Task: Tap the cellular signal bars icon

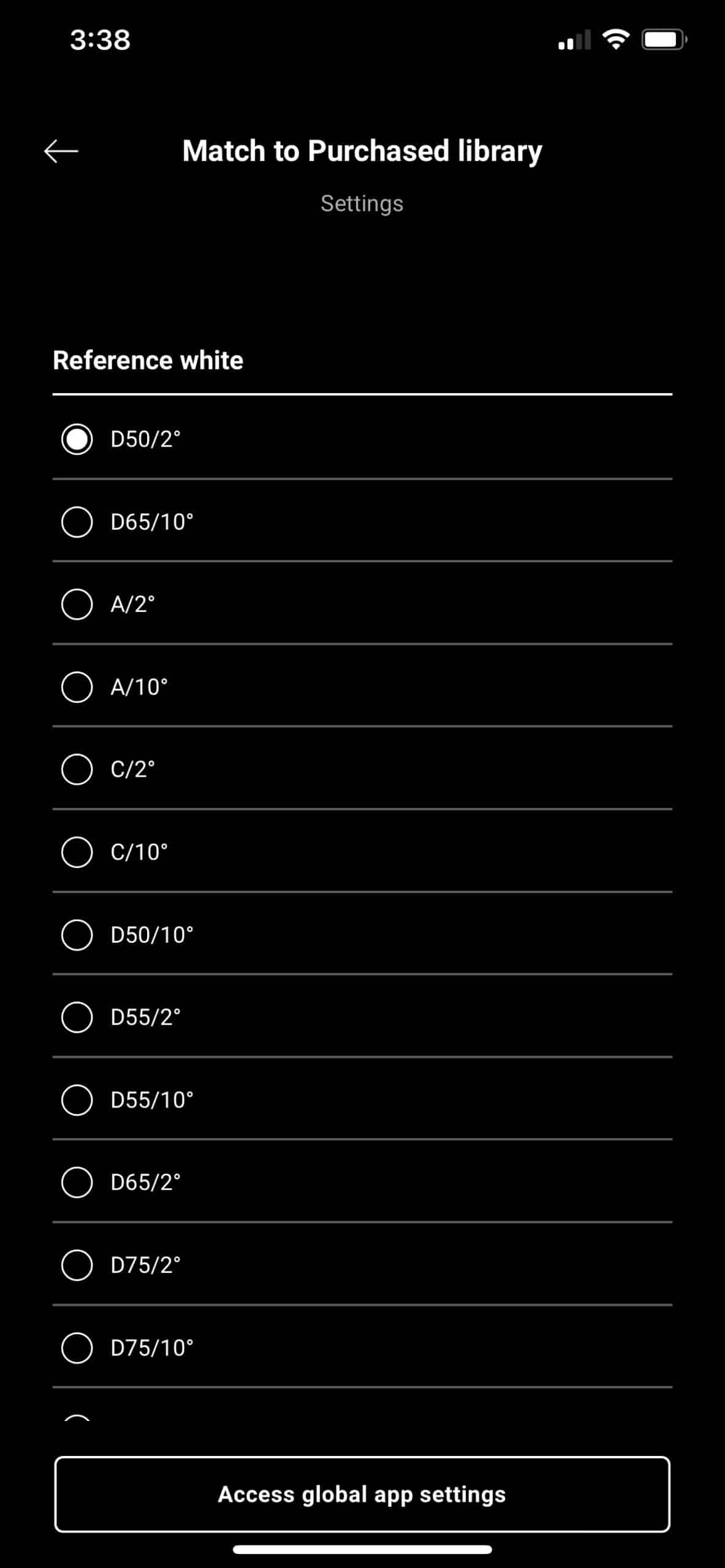Action: tap(574, 40)
